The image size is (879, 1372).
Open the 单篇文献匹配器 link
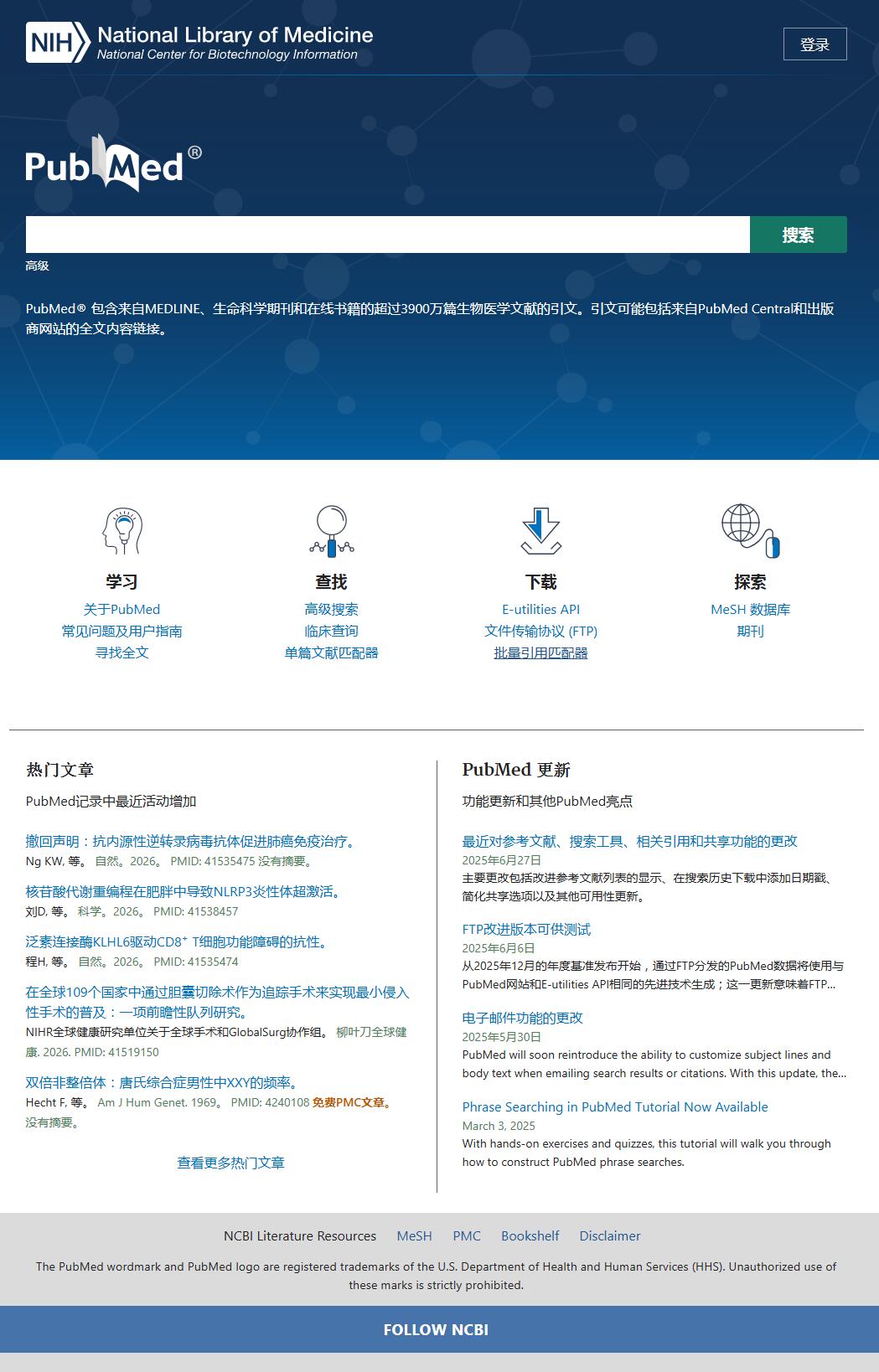[331, 652]
